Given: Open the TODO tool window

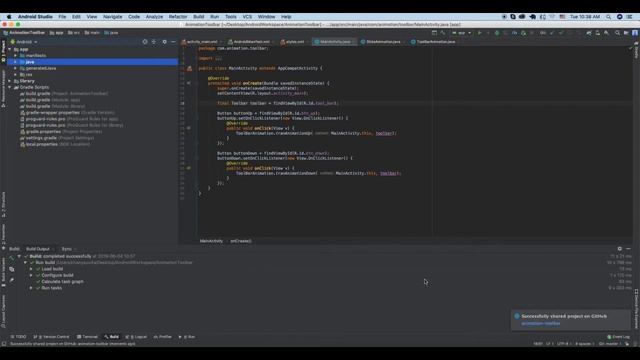Looking at the screenshot, I should [18, 337].
